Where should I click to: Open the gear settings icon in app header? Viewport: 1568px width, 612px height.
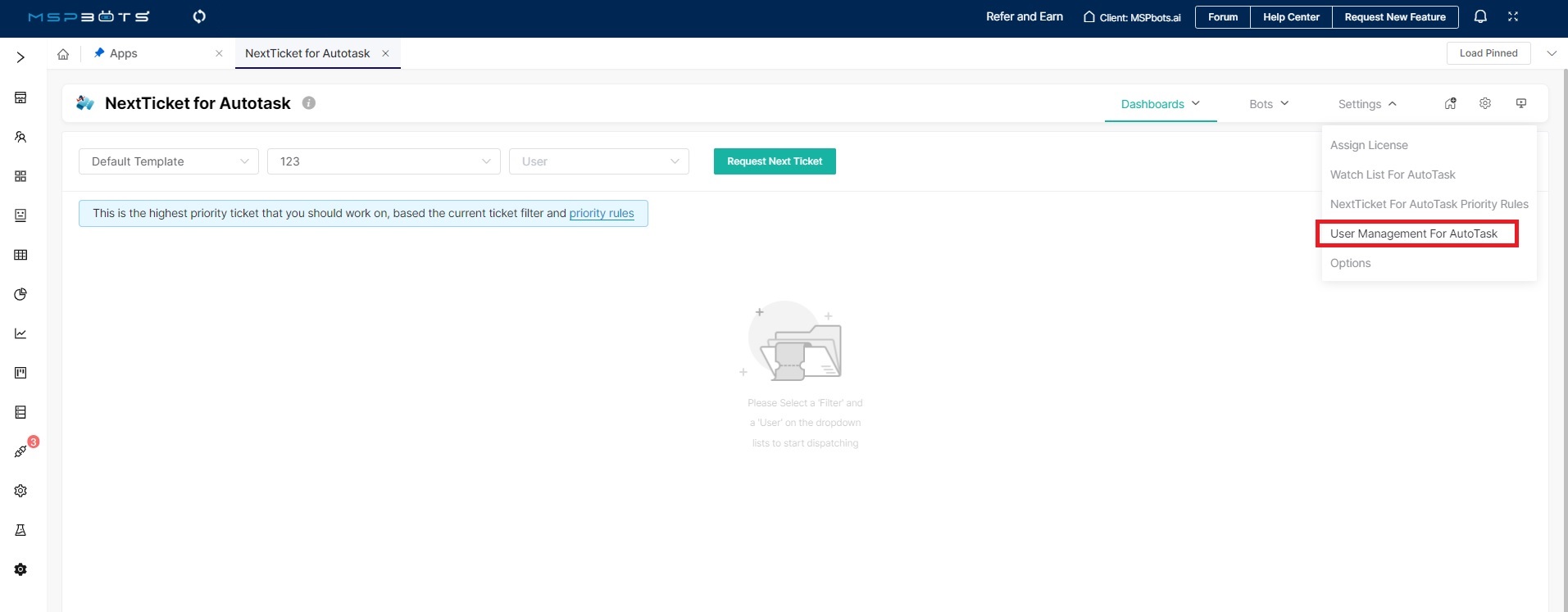coord(1485,103)
